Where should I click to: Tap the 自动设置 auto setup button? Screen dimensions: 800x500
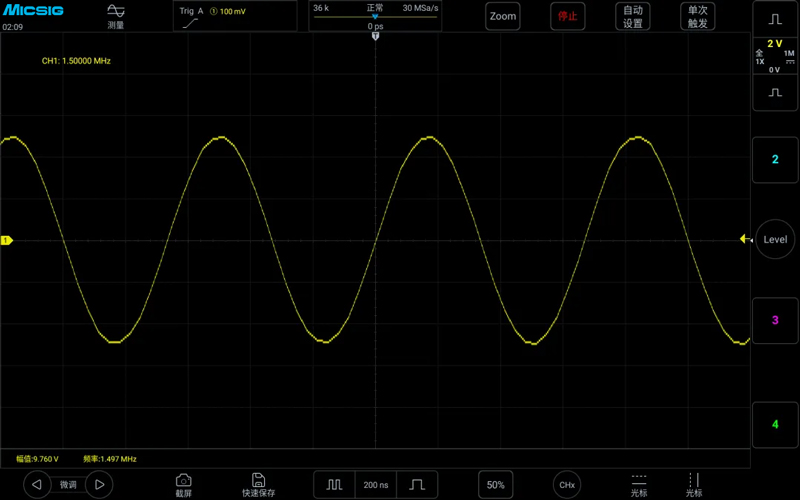click(x=633, y=16)
